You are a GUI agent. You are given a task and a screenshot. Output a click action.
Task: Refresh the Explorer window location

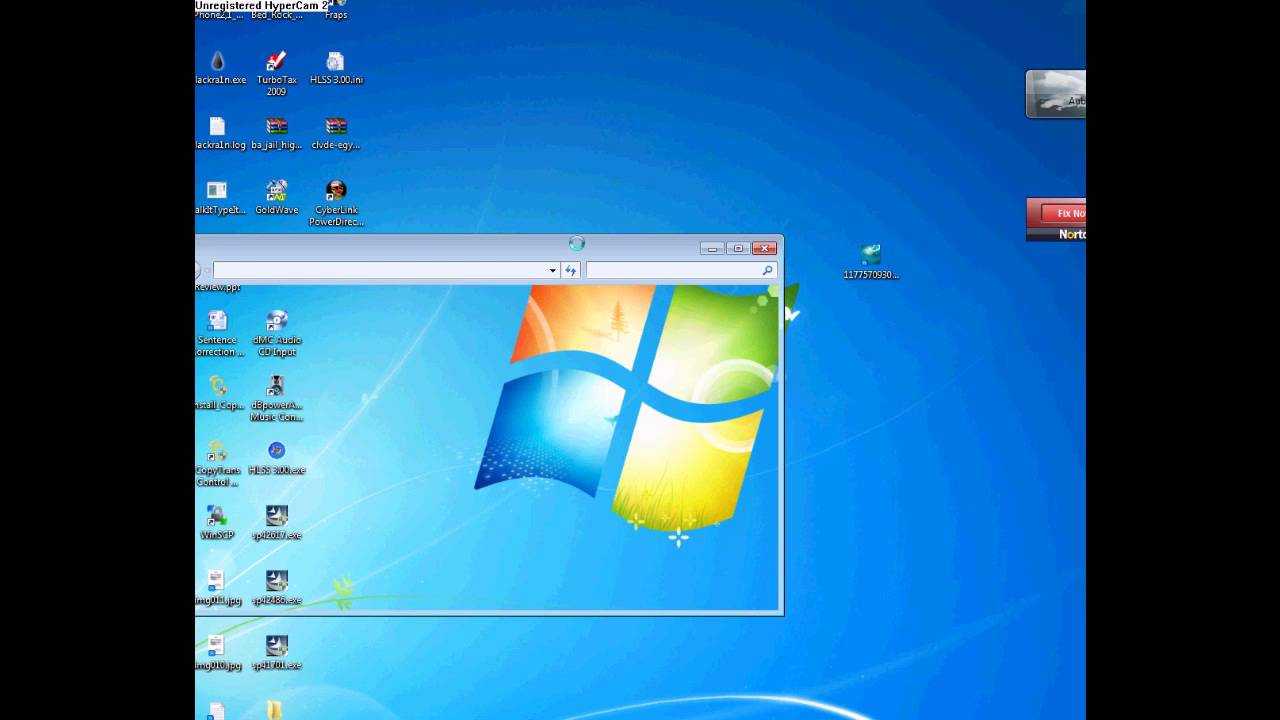[x=571, y=270]
